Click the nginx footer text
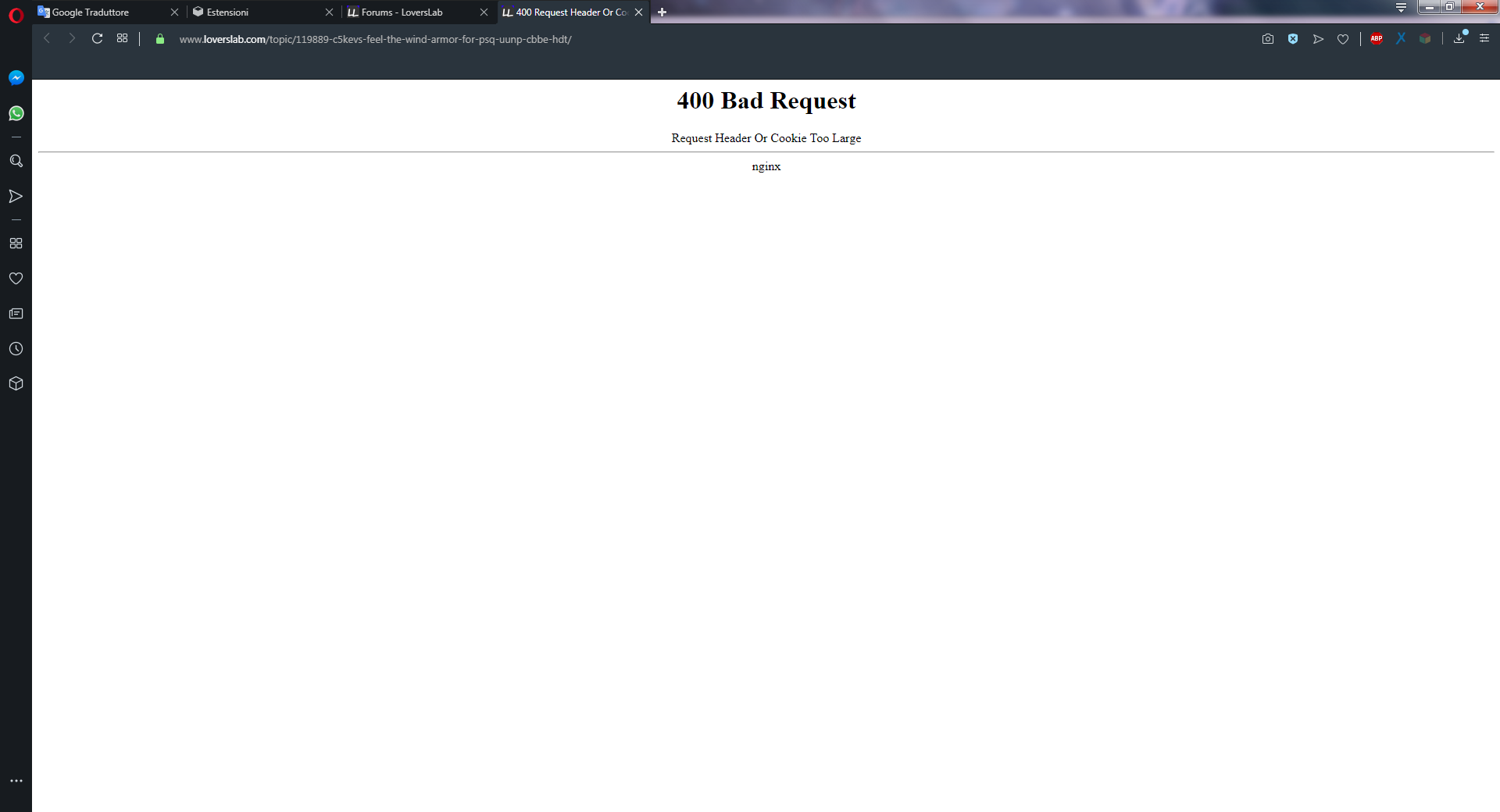This screenshot has height=812, width=1500. tap(766, 166)
